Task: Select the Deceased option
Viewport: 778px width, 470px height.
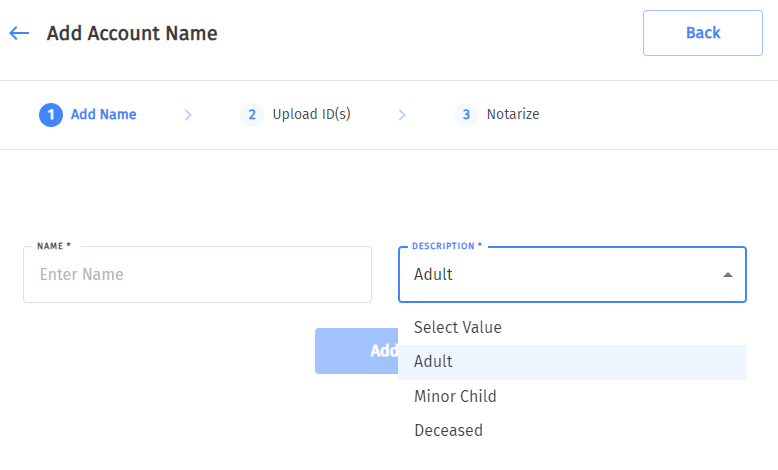Action: click(x=448, y=431)
